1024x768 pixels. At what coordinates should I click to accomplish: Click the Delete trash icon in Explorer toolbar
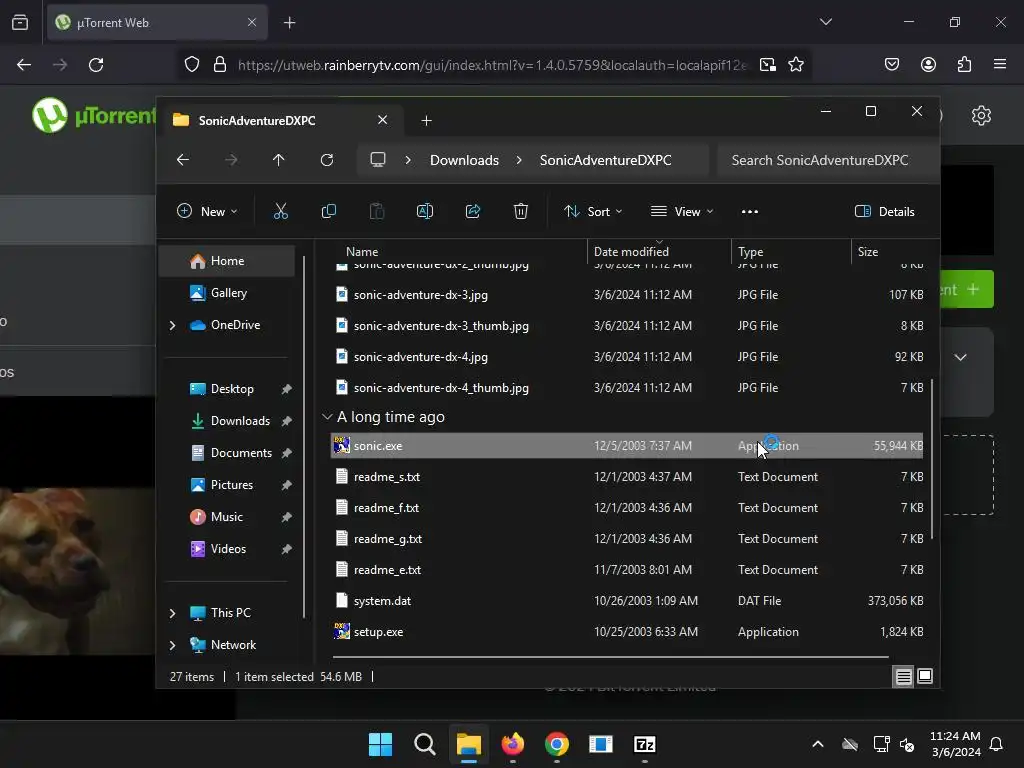[520, 211]
